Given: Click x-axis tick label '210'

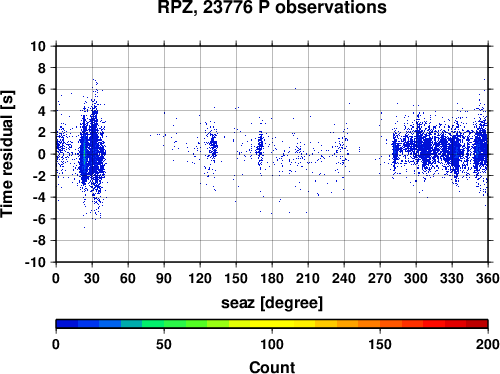Looking at the screenshot, I should (x=308, y=278).
